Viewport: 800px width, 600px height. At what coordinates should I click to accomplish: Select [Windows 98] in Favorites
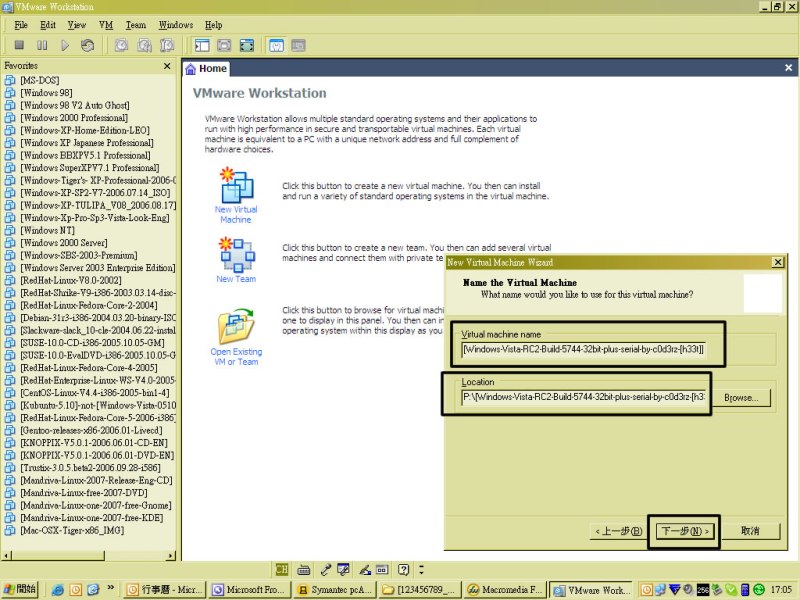(x=46, y=92)
